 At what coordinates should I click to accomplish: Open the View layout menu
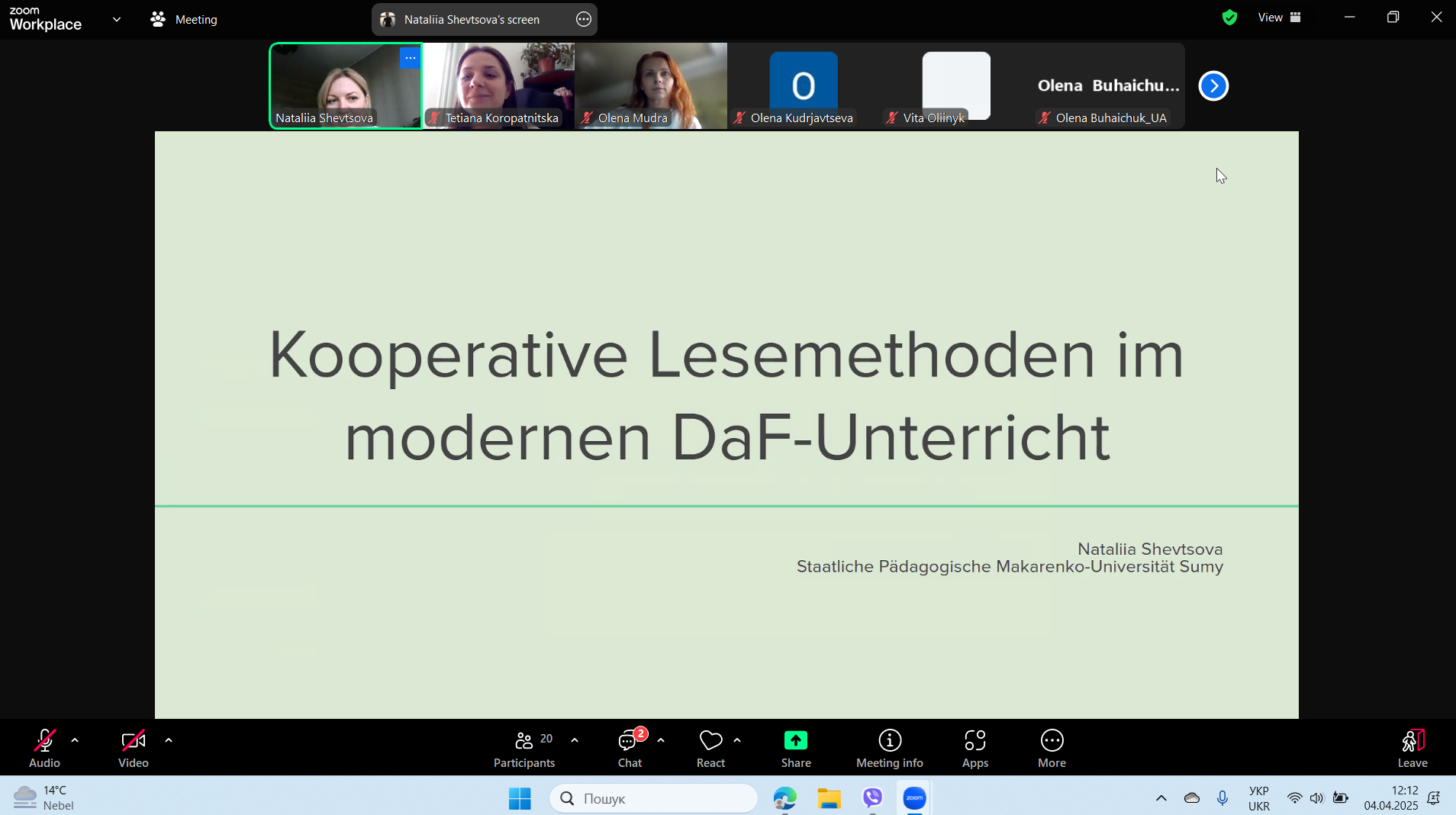tap(1280, 18)
